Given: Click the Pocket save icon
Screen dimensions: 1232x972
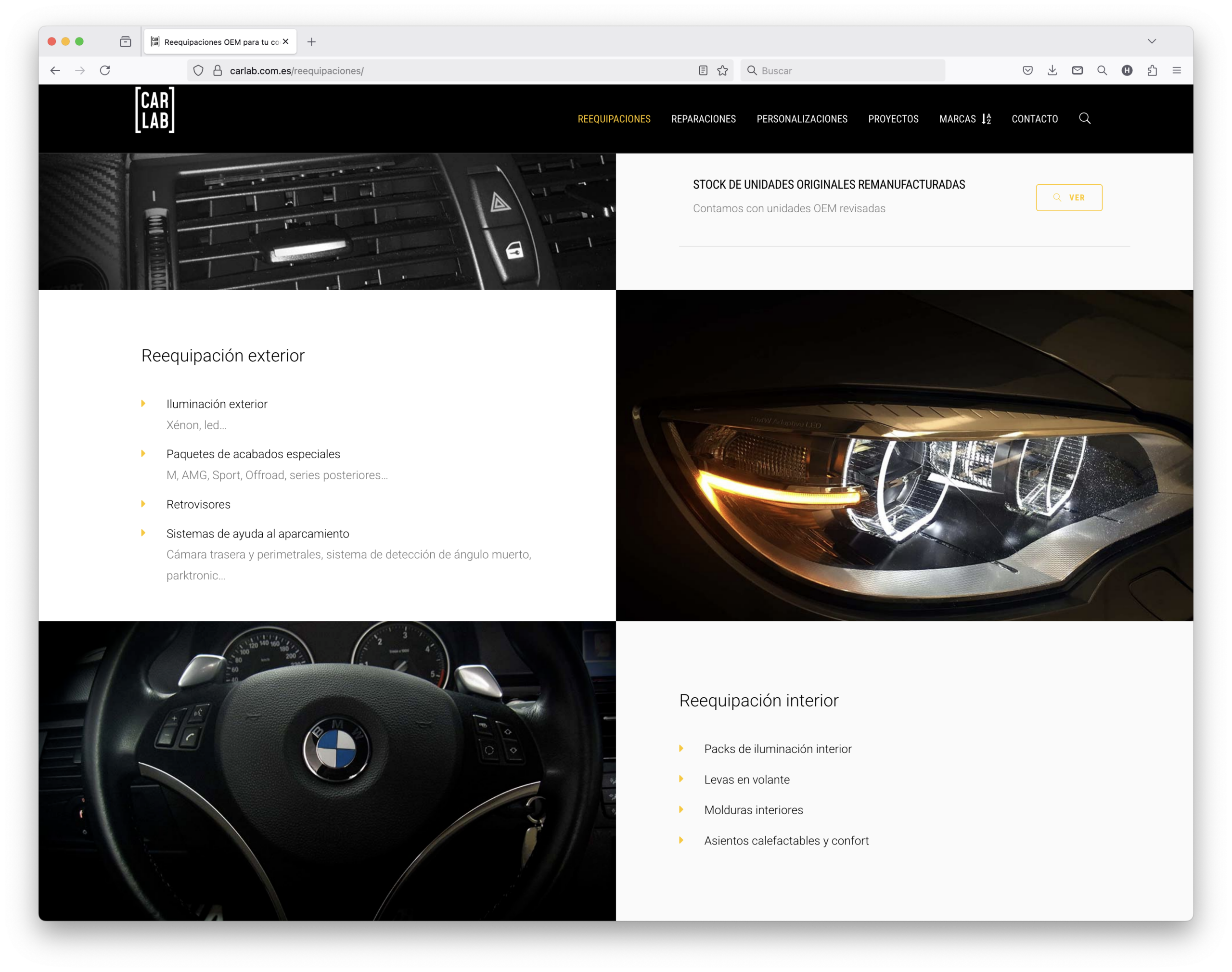Looking at the screenshot, I should point(1028,71).
